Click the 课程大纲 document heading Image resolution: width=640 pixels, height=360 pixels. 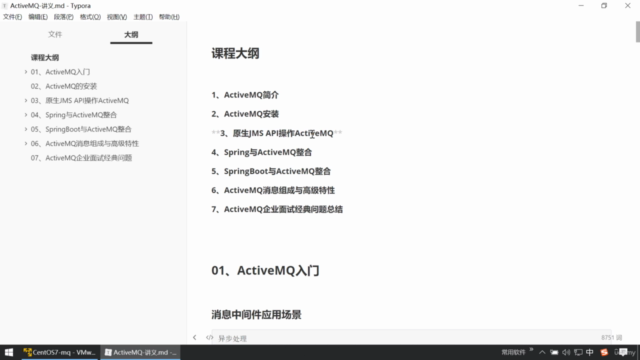point(235,53)
